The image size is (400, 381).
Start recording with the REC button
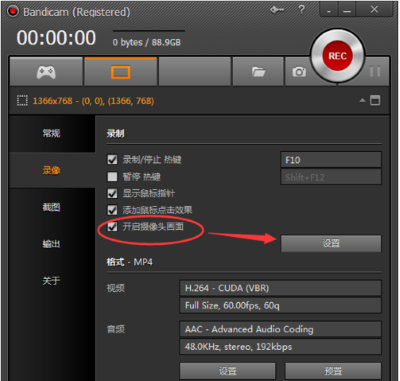[x=338, y=56]
